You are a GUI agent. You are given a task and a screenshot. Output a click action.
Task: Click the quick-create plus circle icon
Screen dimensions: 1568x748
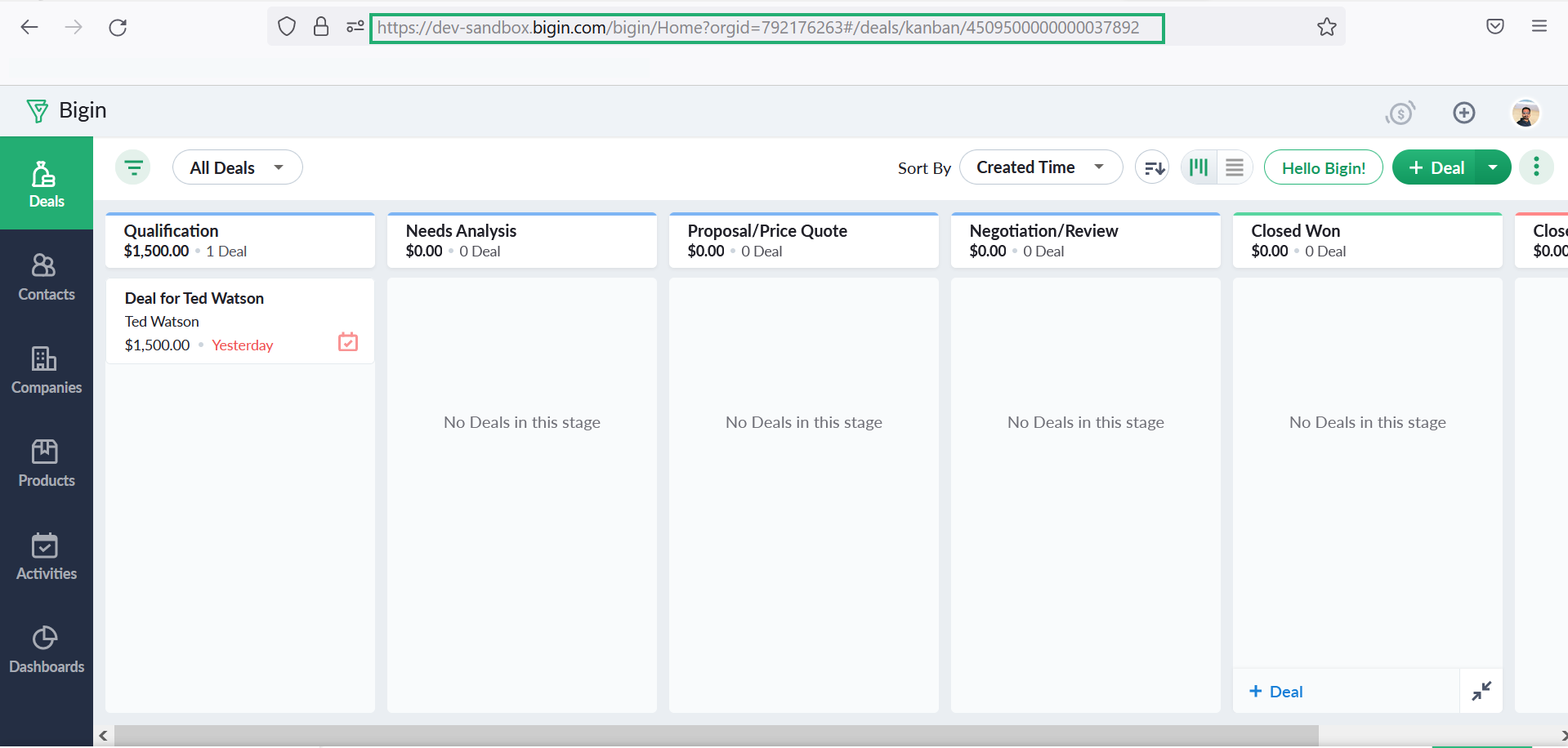(1463, 113)
